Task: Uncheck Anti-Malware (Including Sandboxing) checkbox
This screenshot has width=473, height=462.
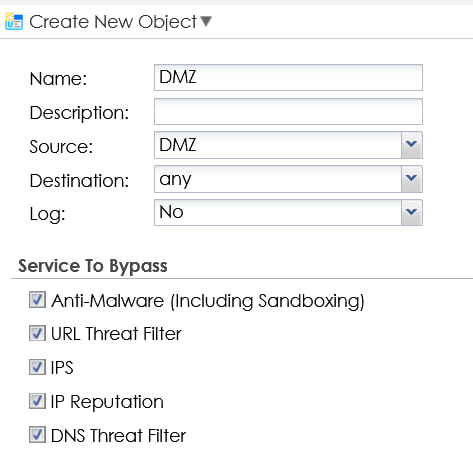Action: click(x=37, y=300)
